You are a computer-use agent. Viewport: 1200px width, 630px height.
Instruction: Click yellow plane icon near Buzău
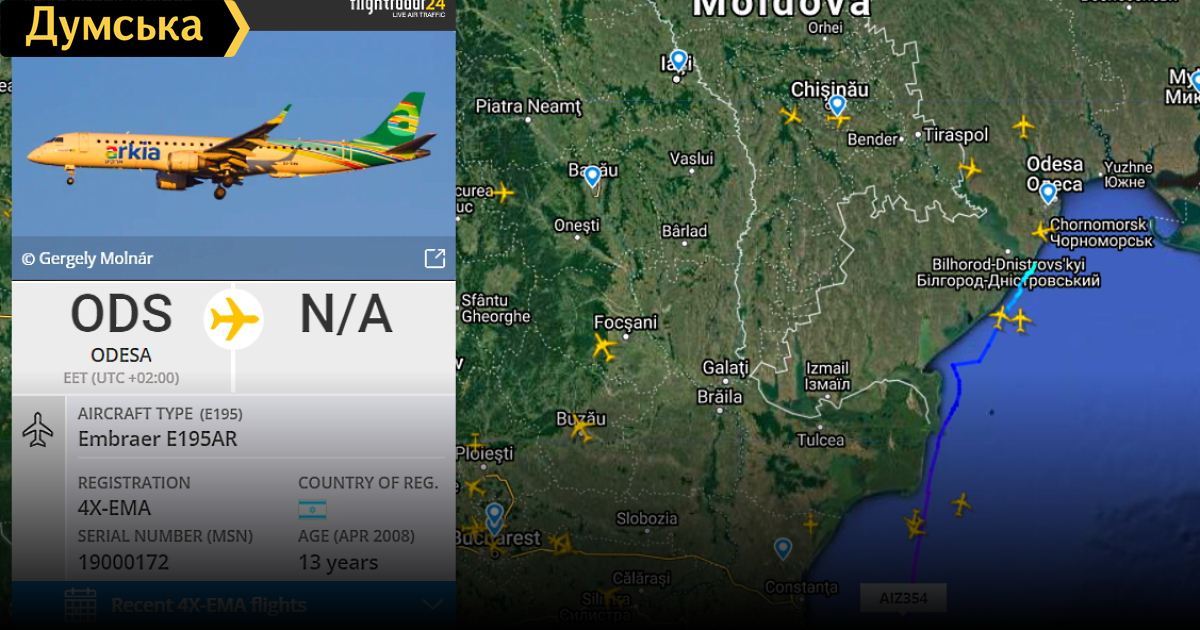pyautogui.click(x=579, y=428)
